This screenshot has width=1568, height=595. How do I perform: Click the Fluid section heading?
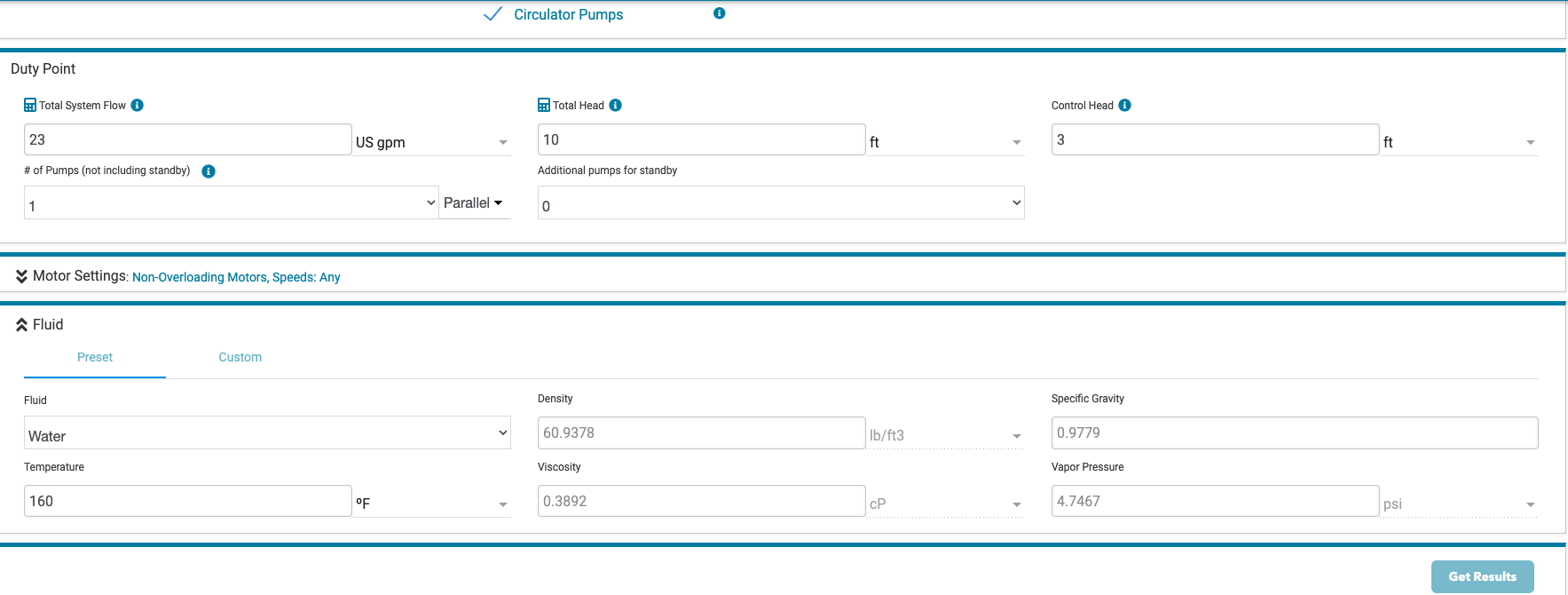[x=48, y=325]
